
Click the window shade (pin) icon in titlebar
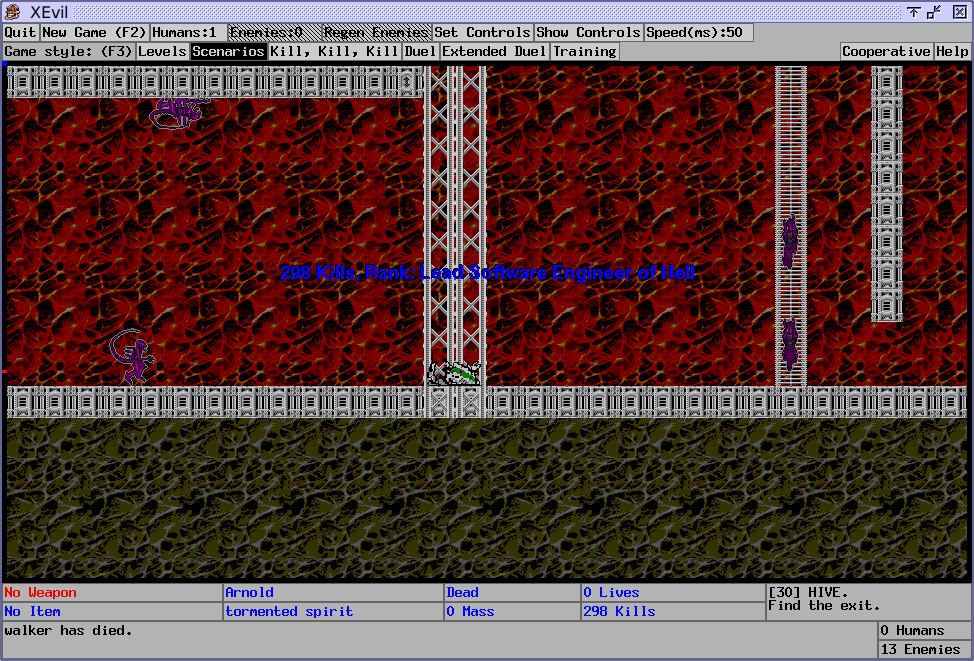tap(914, 12)
